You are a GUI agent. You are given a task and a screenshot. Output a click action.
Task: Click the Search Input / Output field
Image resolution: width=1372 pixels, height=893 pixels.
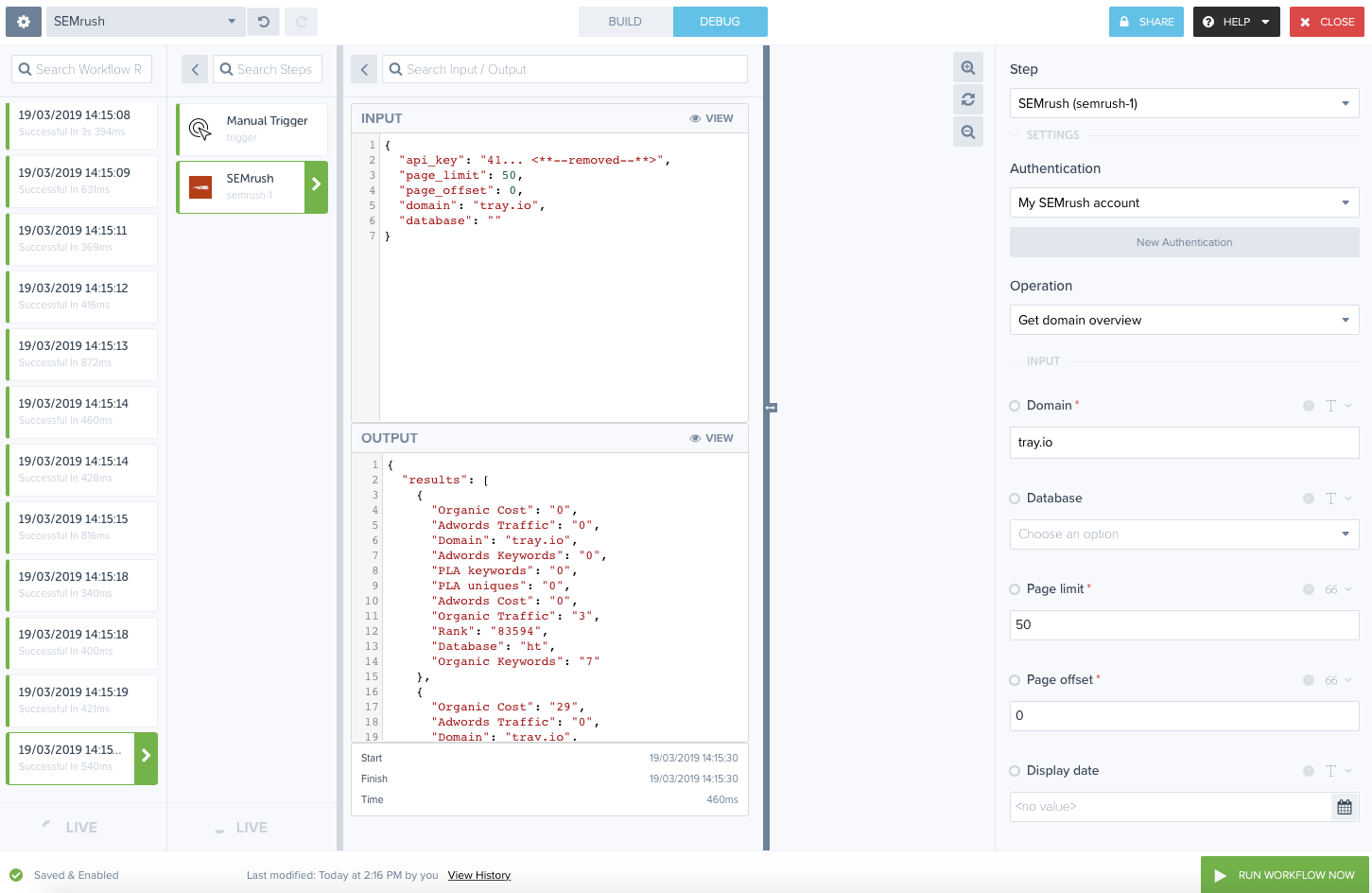564,68
